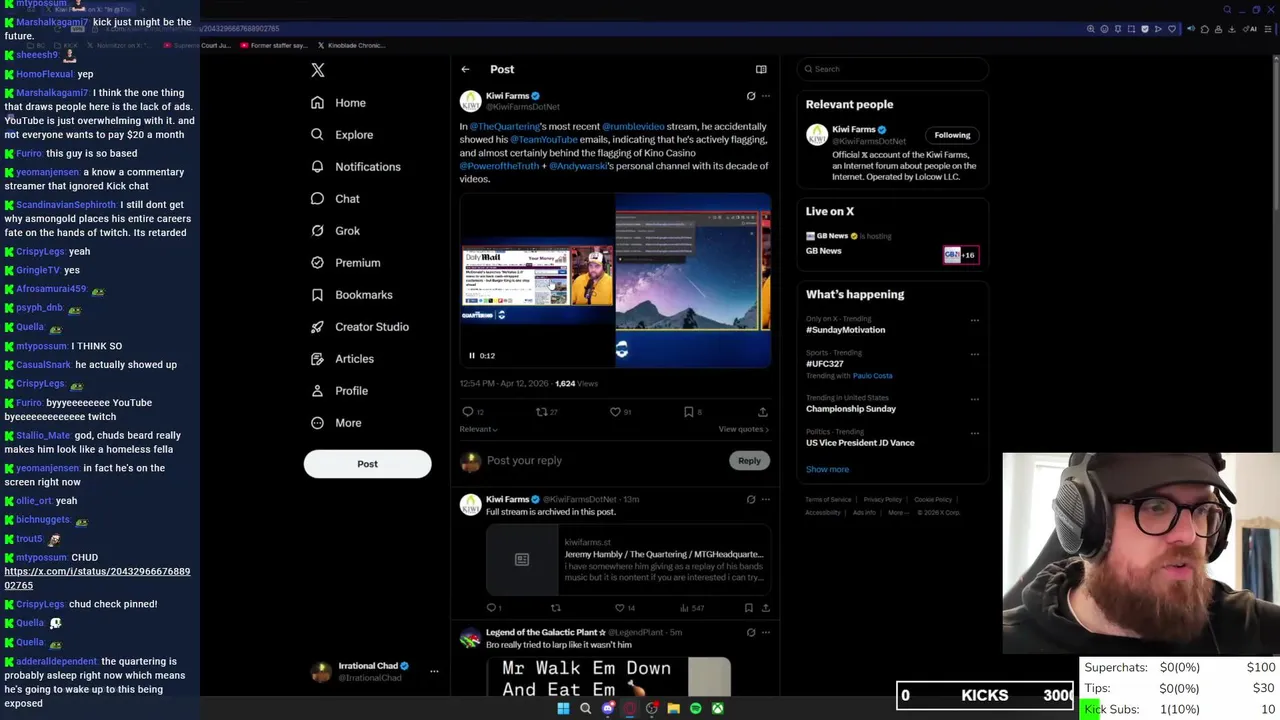Open Xbox app from taskbar
This screenshot has height=720, width=1280.
(x=717, y=709)
